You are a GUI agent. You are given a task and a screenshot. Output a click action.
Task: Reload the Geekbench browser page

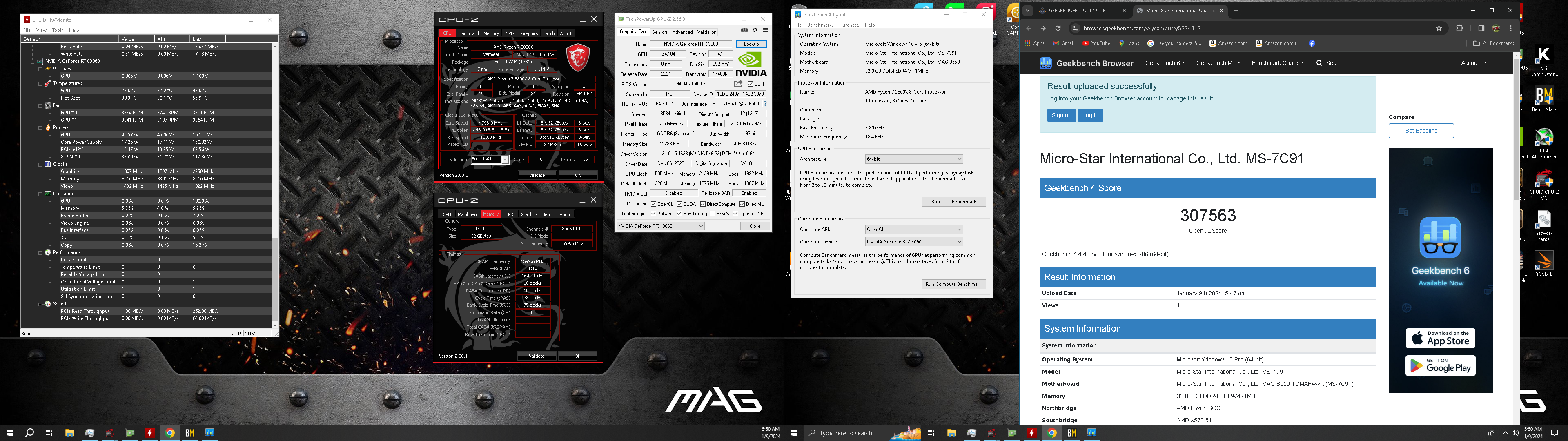(x=1058, y=28)
